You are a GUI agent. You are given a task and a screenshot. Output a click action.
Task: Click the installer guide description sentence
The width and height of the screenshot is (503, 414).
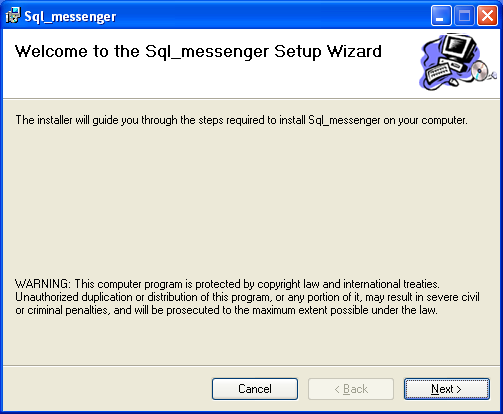[241, 120]
